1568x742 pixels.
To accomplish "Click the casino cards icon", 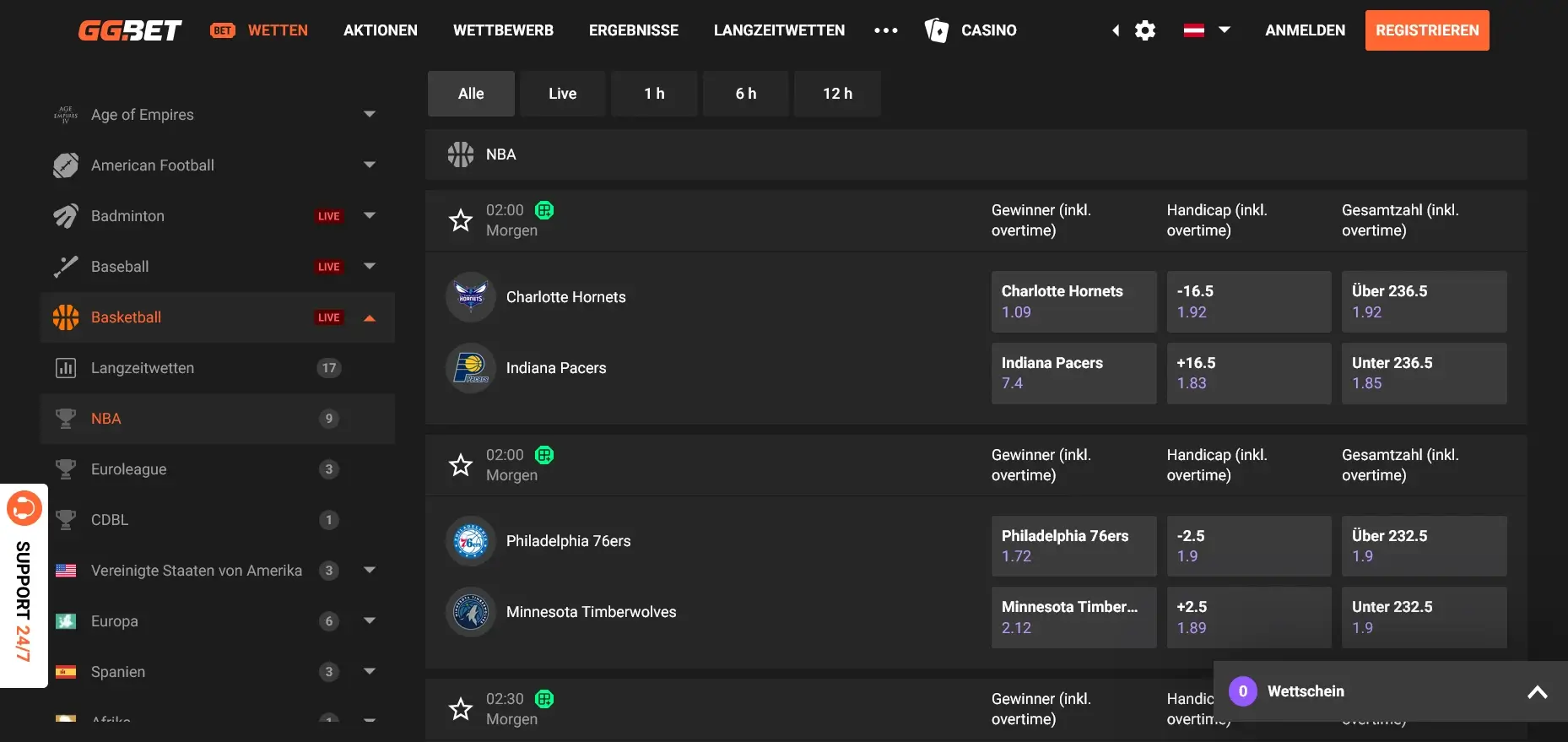I will tap(936, 30).
